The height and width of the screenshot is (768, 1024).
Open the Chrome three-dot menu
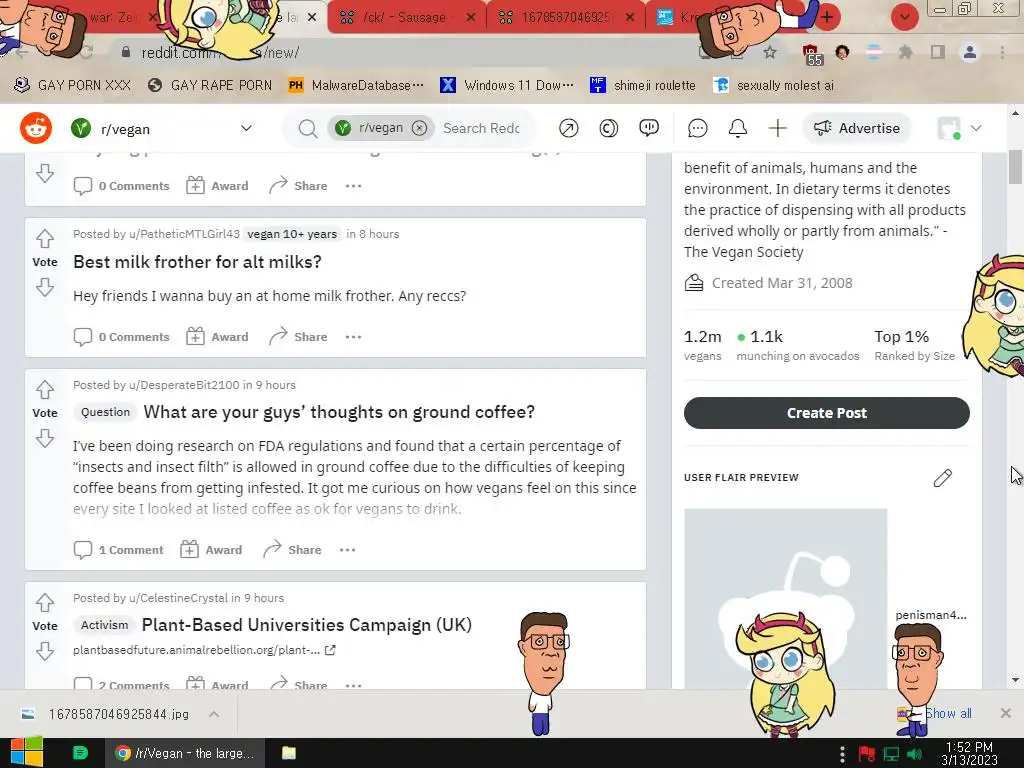tap(1002, 52)
